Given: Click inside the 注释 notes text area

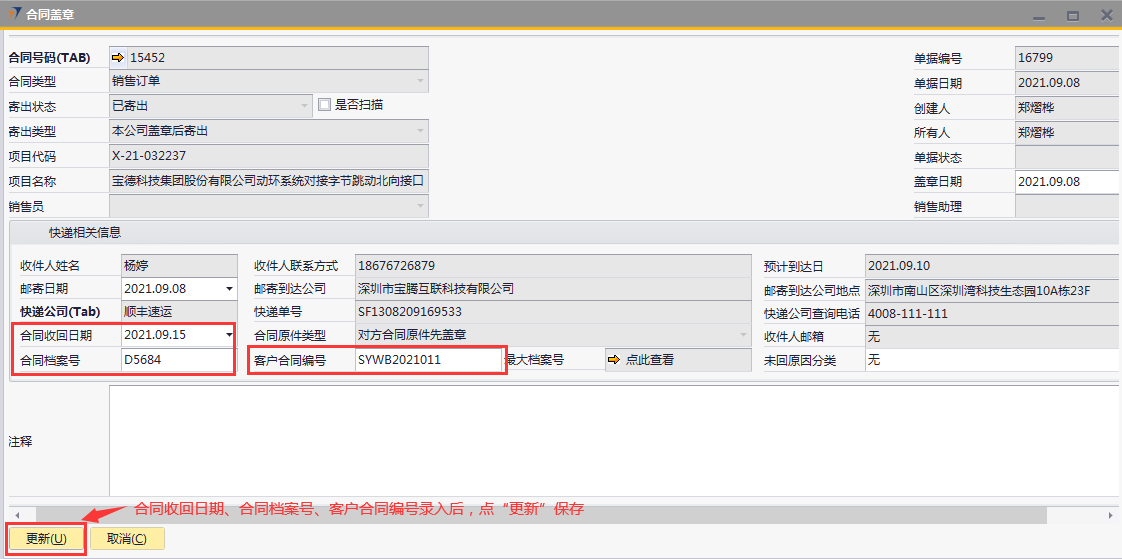Looking at the screenshot, I should pos(610,440).
